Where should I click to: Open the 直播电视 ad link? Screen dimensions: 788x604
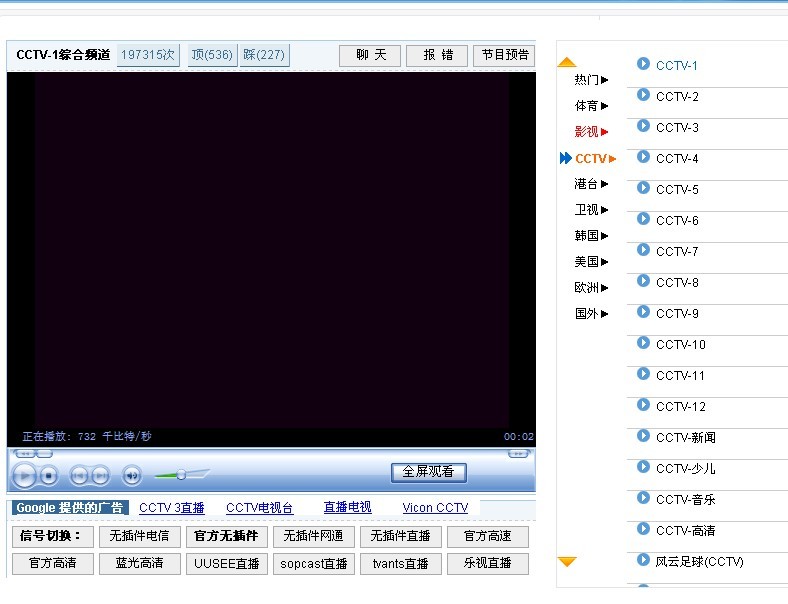pos(347,508)
